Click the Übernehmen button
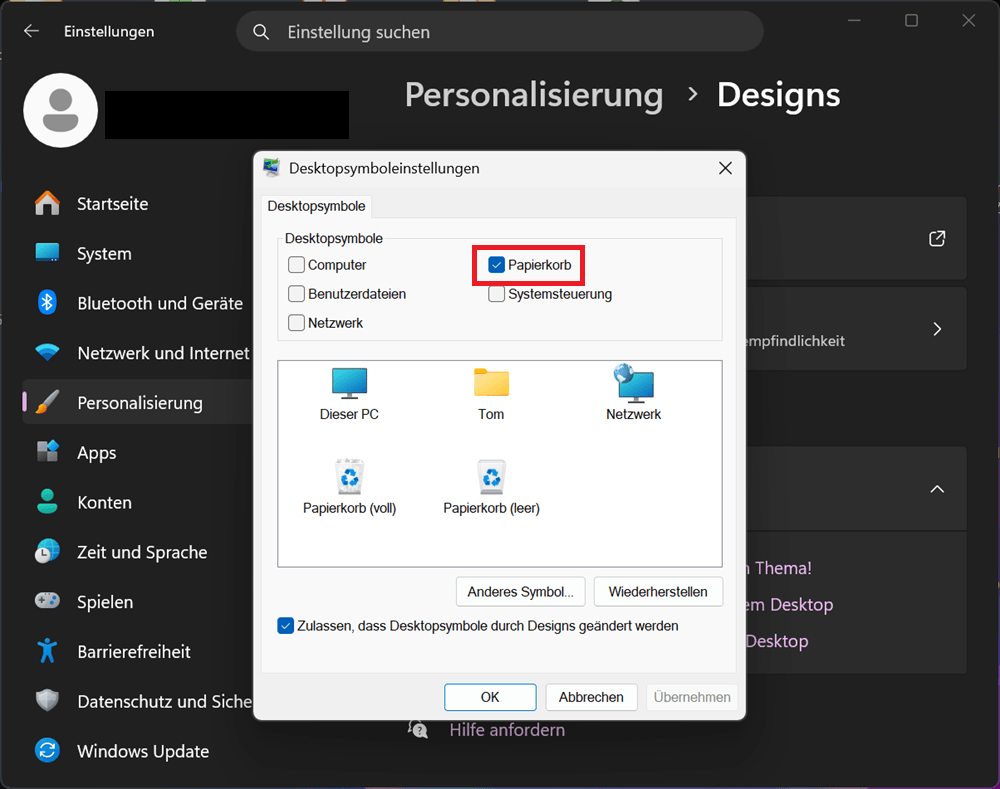Viewport: 1000px width, 789px height. point(692,697)
